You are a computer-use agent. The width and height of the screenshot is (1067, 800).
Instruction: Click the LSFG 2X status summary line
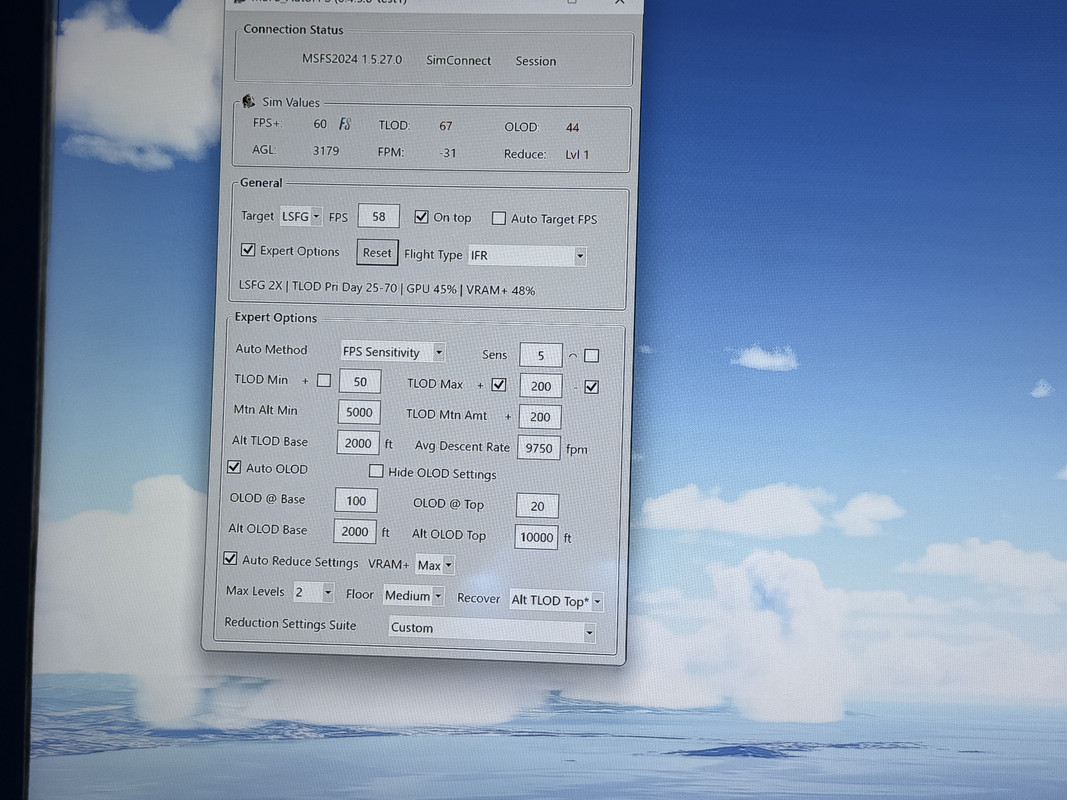(387, 288)
